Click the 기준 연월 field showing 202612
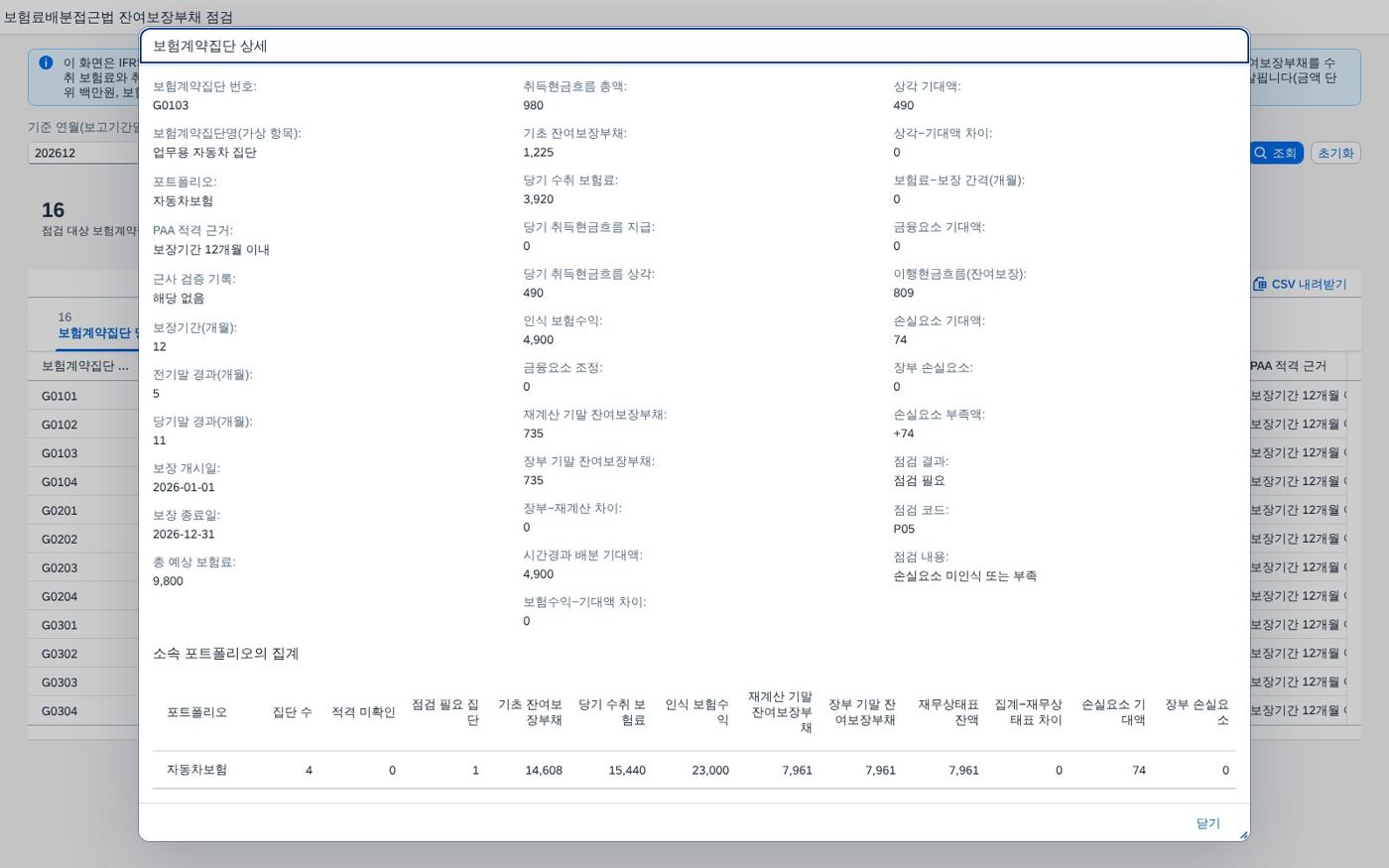Image resolution: width=1389 pixels, height=868 pixels. click(x=83, y=153)
